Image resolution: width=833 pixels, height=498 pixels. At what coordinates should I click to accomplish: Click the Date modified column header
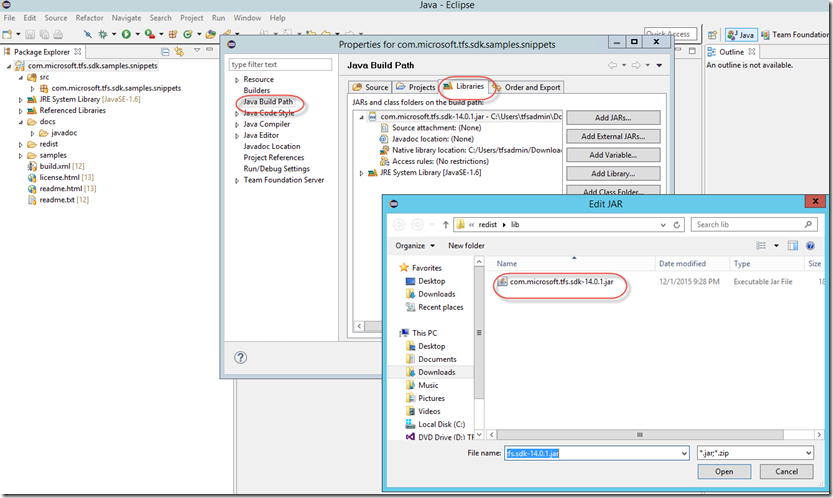[682, 264]
